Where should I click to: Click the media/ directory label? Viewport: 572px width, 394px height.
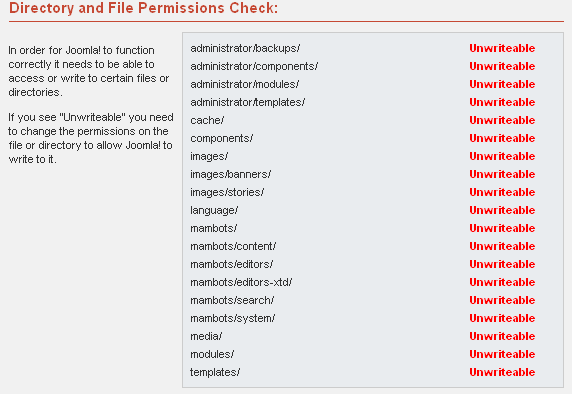click(x=206, y=336)
